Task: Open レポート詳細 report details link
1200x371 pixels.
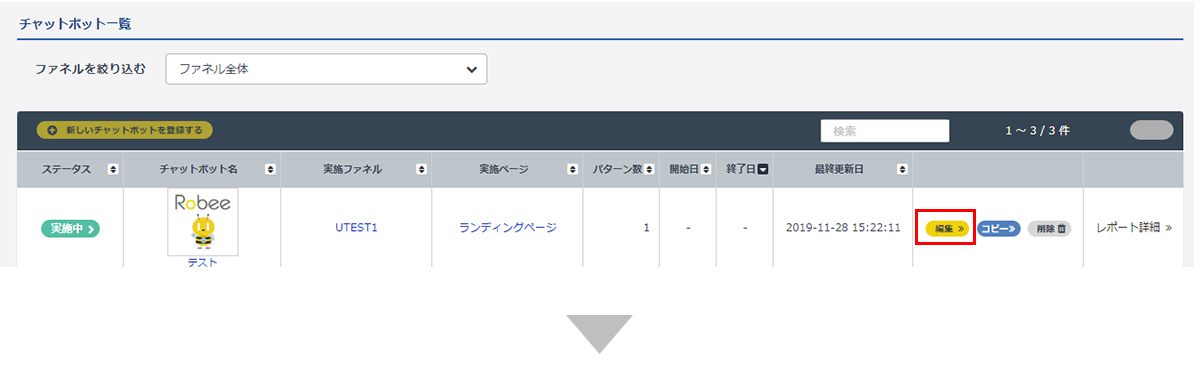Action: tap(1134, 228)
